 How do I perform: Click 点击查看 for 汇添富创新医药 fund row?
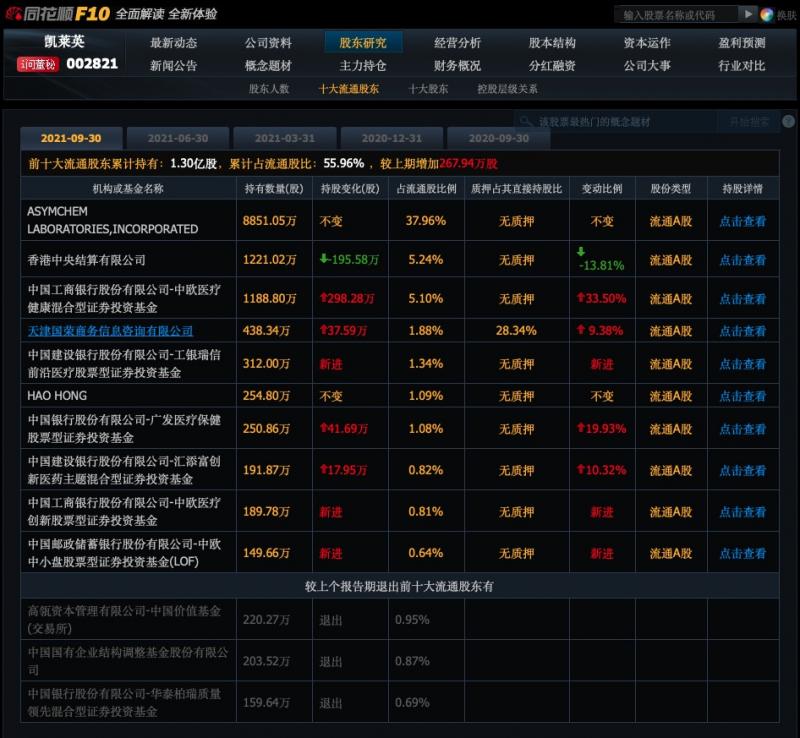743,471
